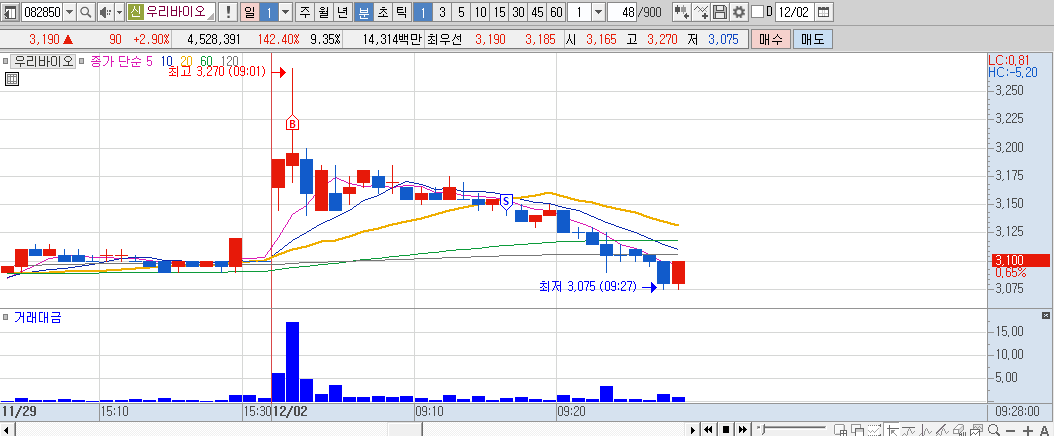The height and width of the screenshot is (436, 1054).
Task: Fast-forward the chart replay
Action: pyautogui.click(x=743, y=429)
